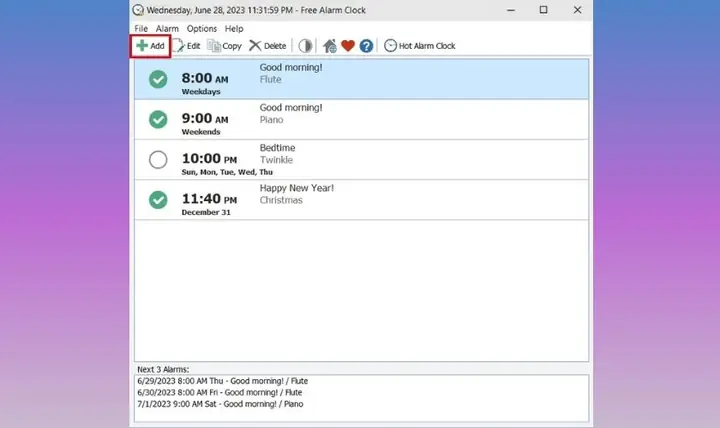
Task: Open the Options menu
Action: (202, 28)
